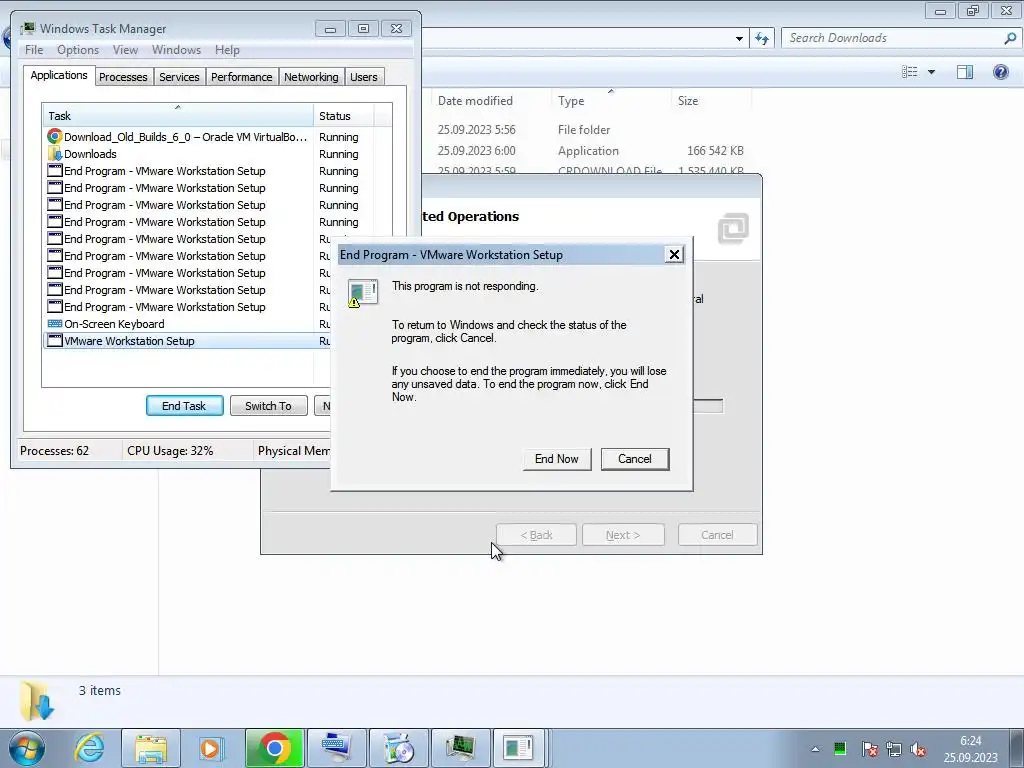The width and height of the screenshot is (1024, 768).
Task: Open the View menu in Task Manager
Action: [x=125, y=50]
